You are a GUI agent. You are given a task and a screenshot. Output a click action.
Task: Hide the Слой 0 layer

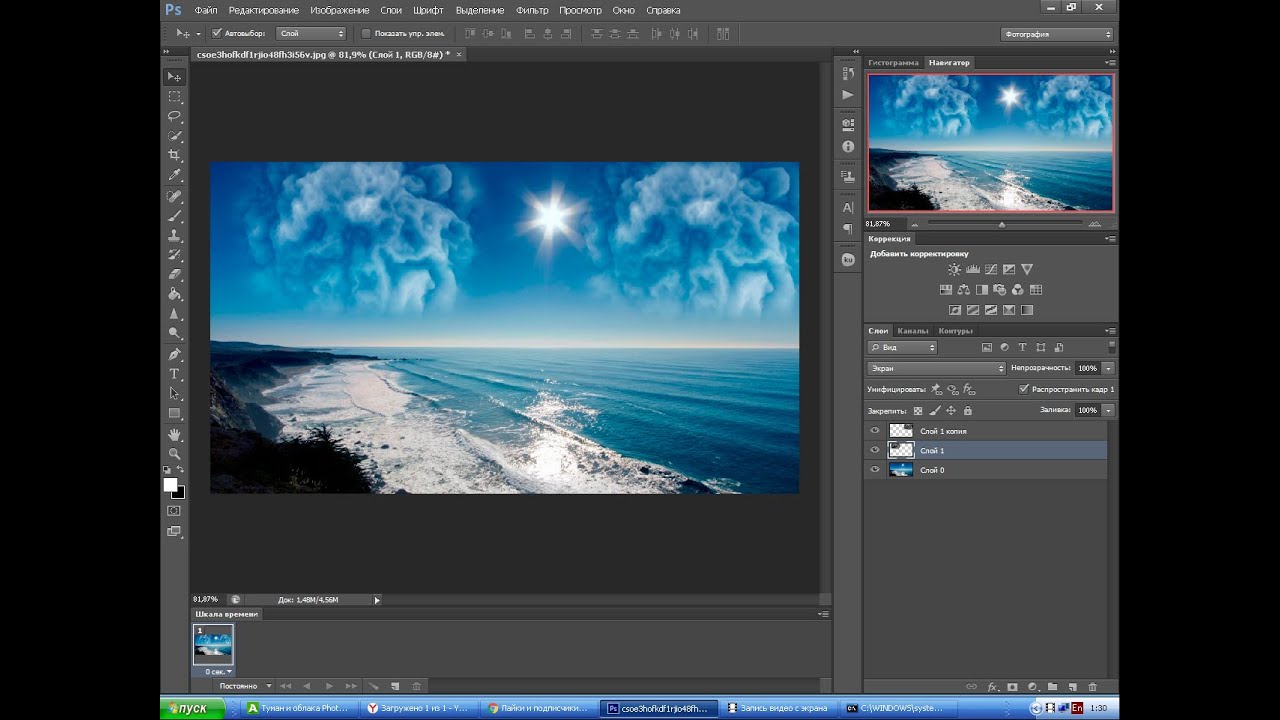coord(875,470)
